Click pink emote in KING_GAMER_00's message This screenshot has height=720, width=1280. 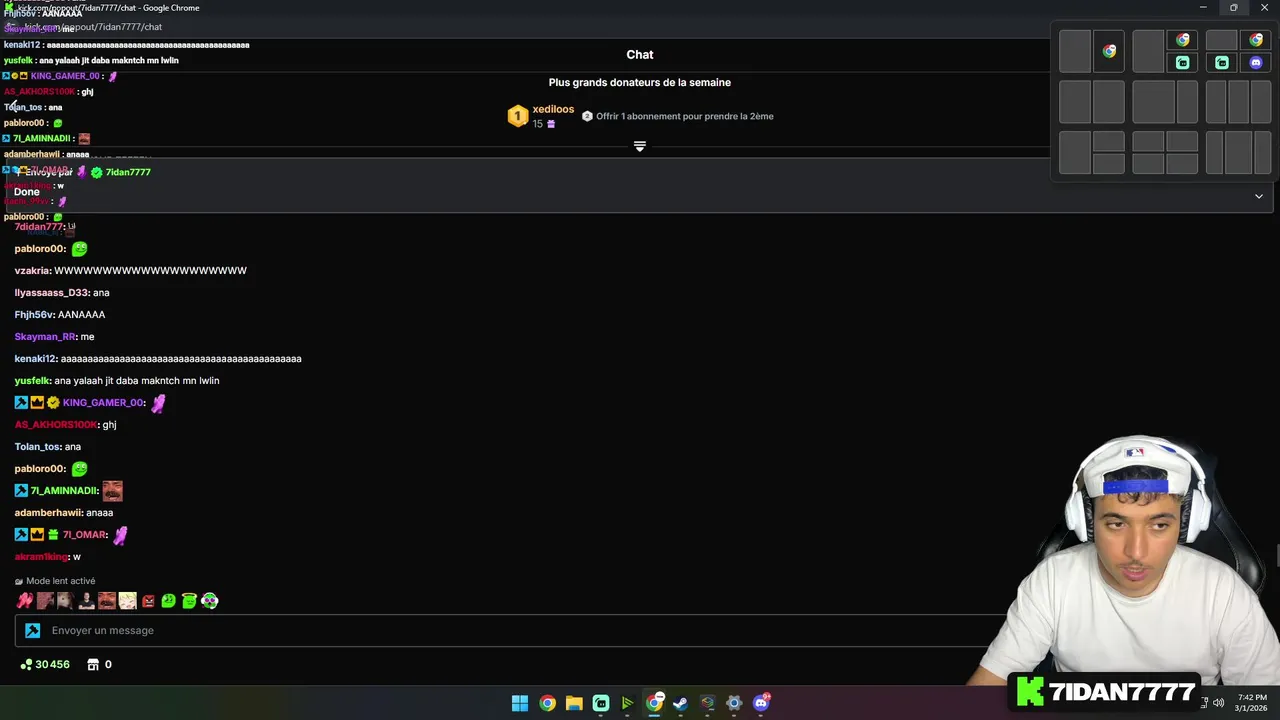[x=158, y=403]
